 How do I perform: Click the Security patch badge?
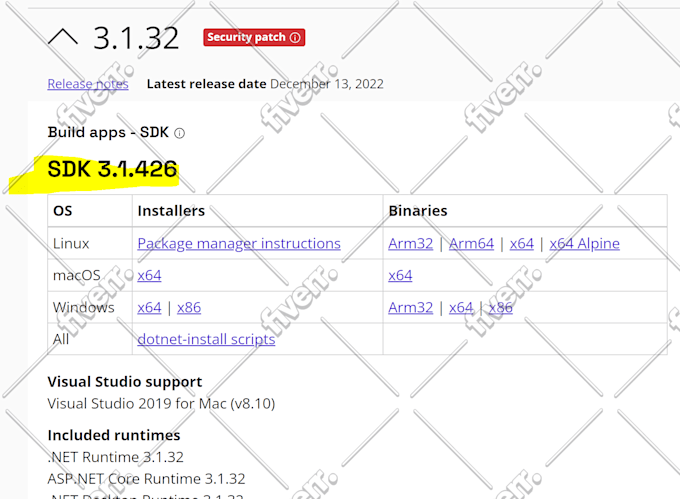pyautogui.click(x=254, y=37)
